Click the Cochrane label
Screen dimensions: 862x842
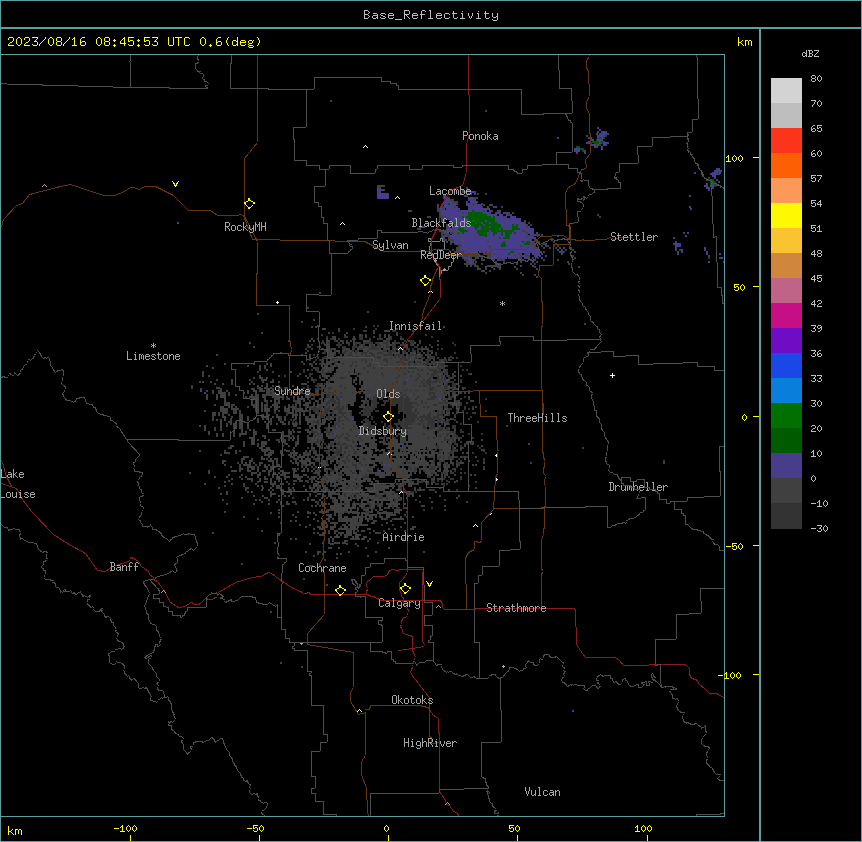point(322,568)
